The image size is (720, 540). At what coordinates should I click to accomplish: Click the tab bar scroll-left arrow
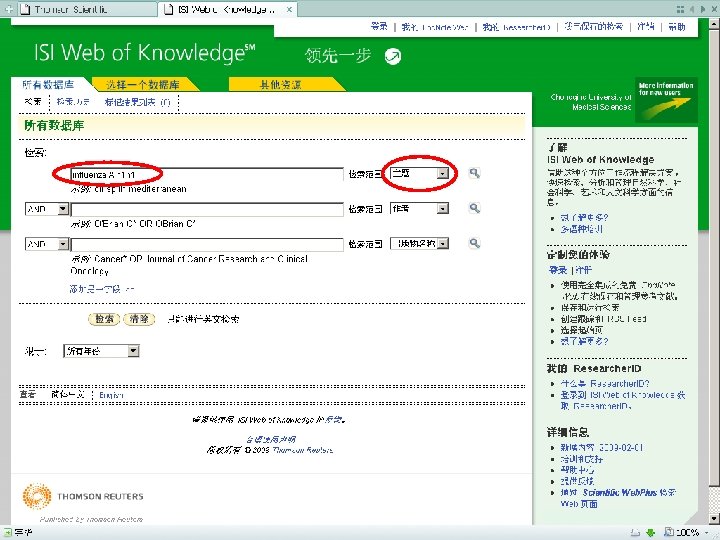click(x=692, y=9)
